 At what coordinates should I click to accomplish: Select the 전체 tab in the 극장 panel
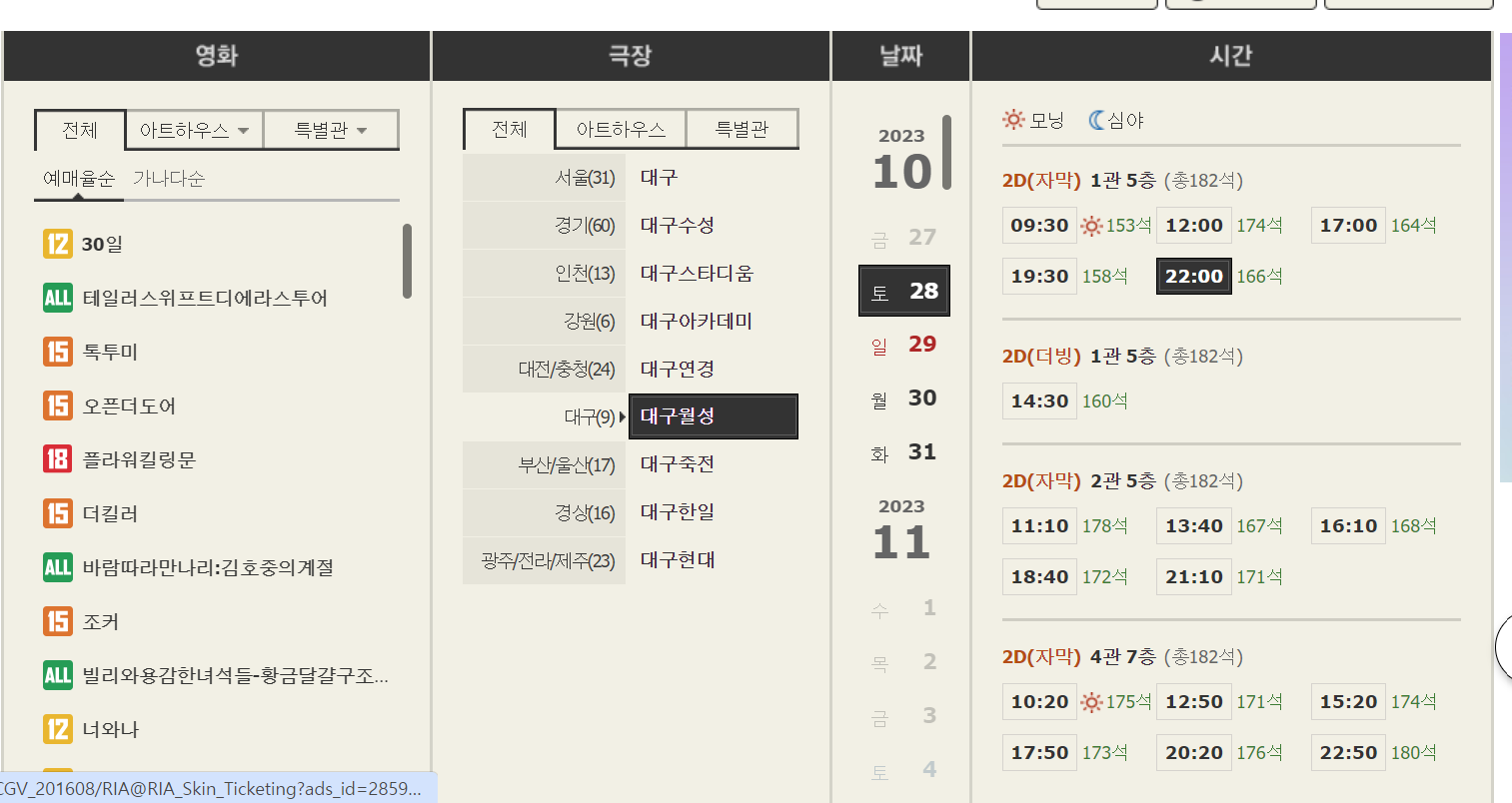coord(510,130)
